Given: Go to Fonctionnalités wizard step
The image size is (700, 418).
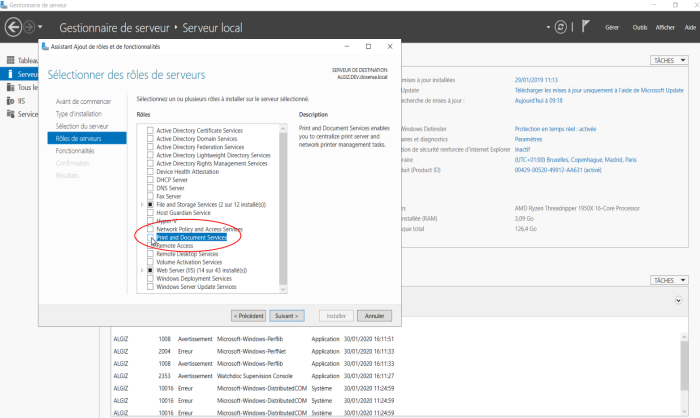Looking at the screenshot, I should [75, 150].
